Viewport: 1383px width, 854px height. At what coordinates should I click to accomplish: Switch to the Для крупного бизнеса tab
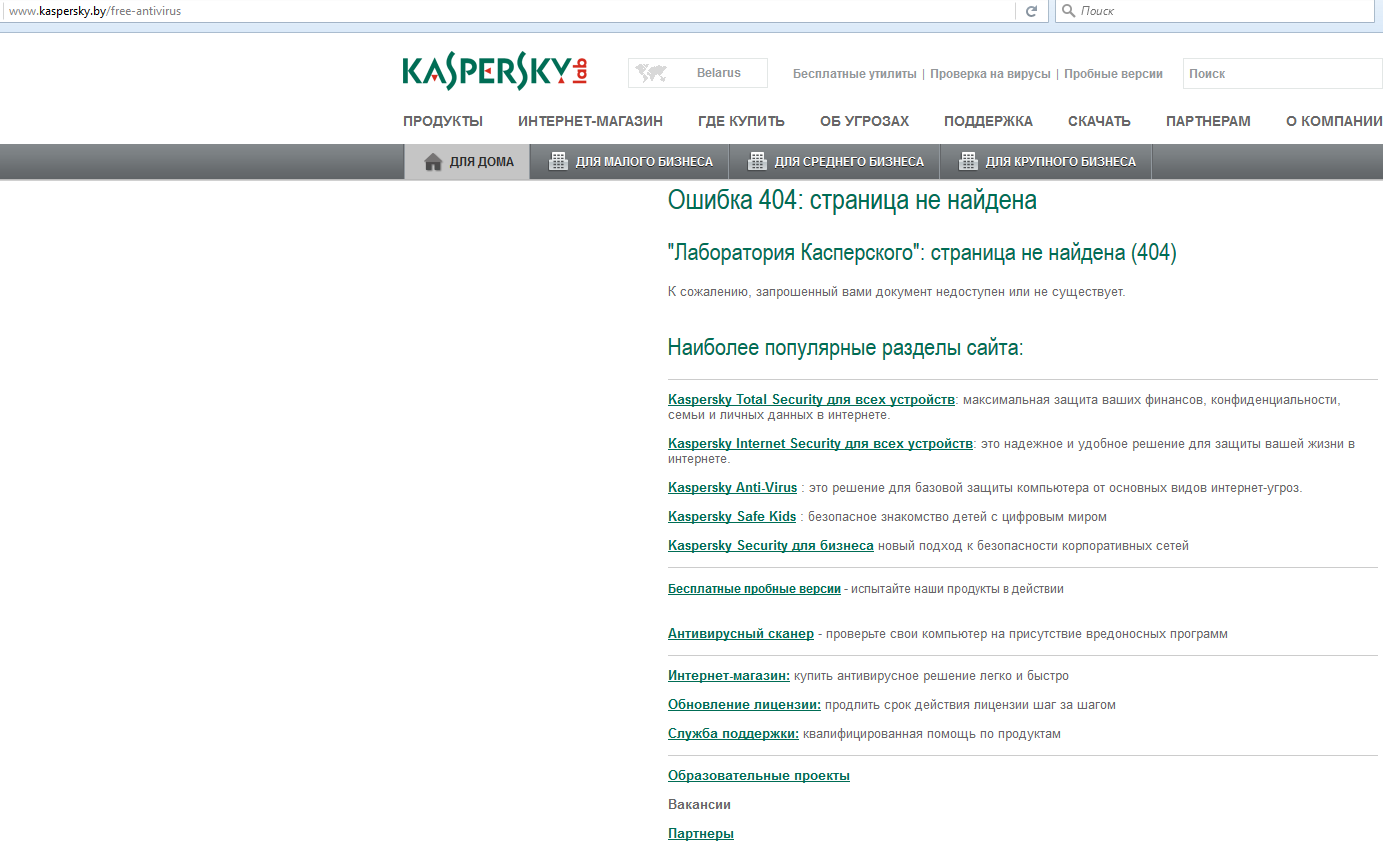tap(1046, 162)
